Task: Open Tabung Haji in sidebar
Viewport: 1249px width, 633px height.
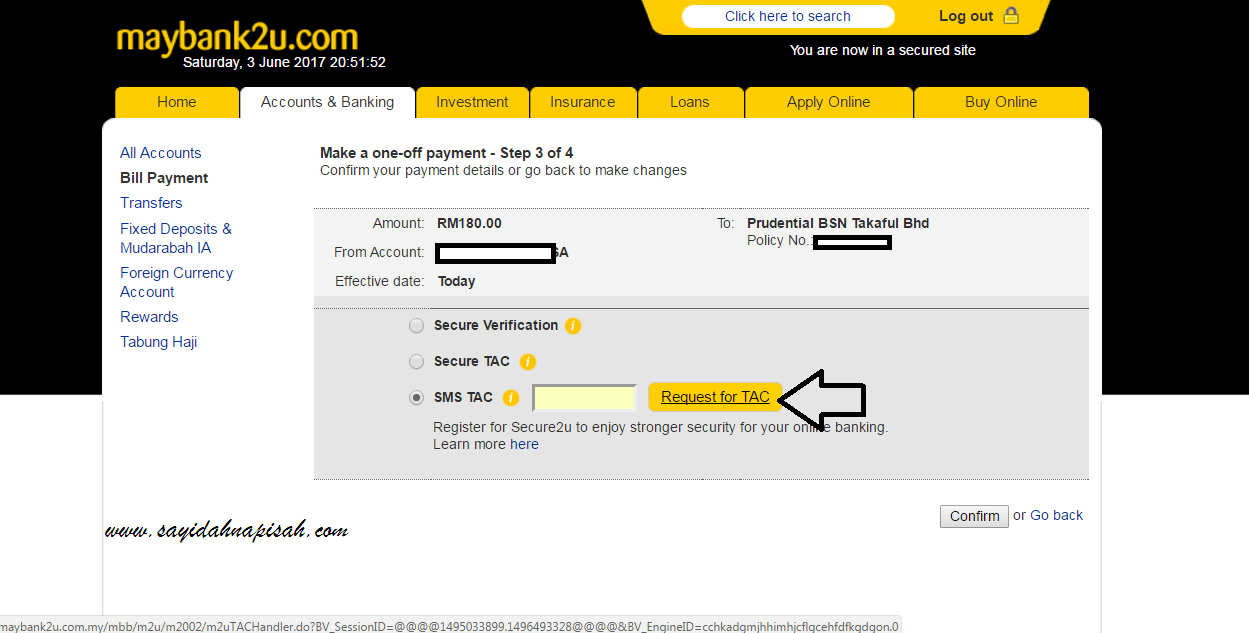Action: [158, 342]
